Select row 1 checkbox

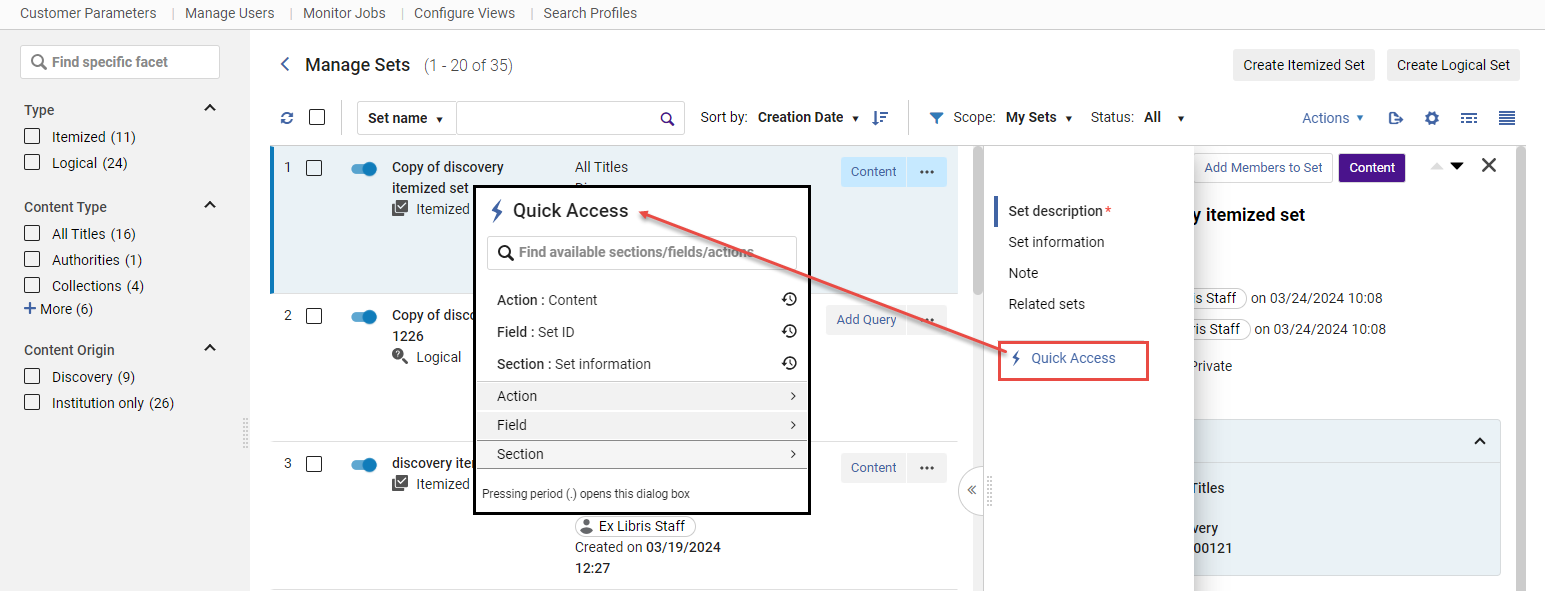point(314,168)
